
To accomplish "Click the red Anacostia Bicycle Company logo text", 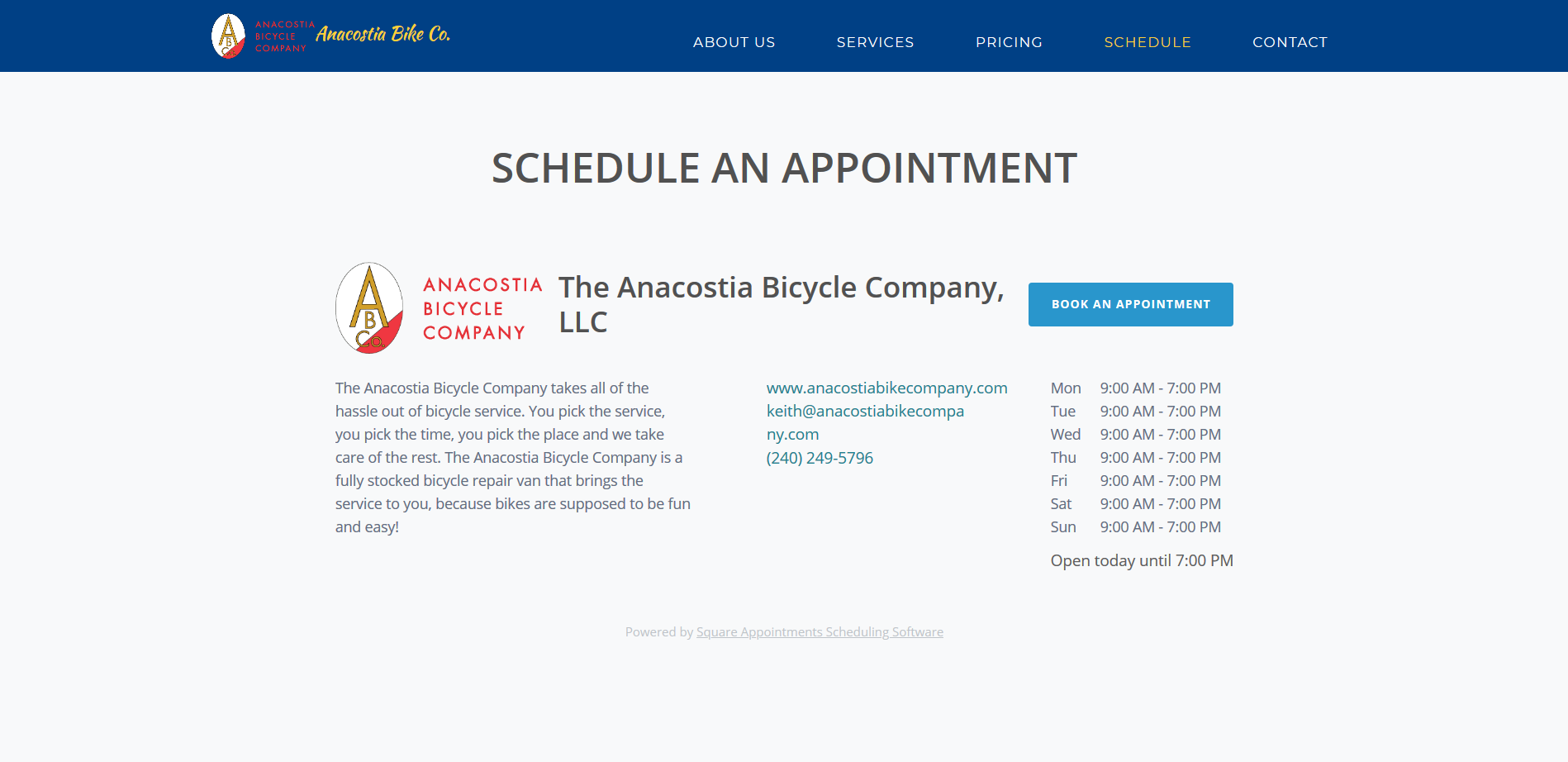I will tap(482, 309).
